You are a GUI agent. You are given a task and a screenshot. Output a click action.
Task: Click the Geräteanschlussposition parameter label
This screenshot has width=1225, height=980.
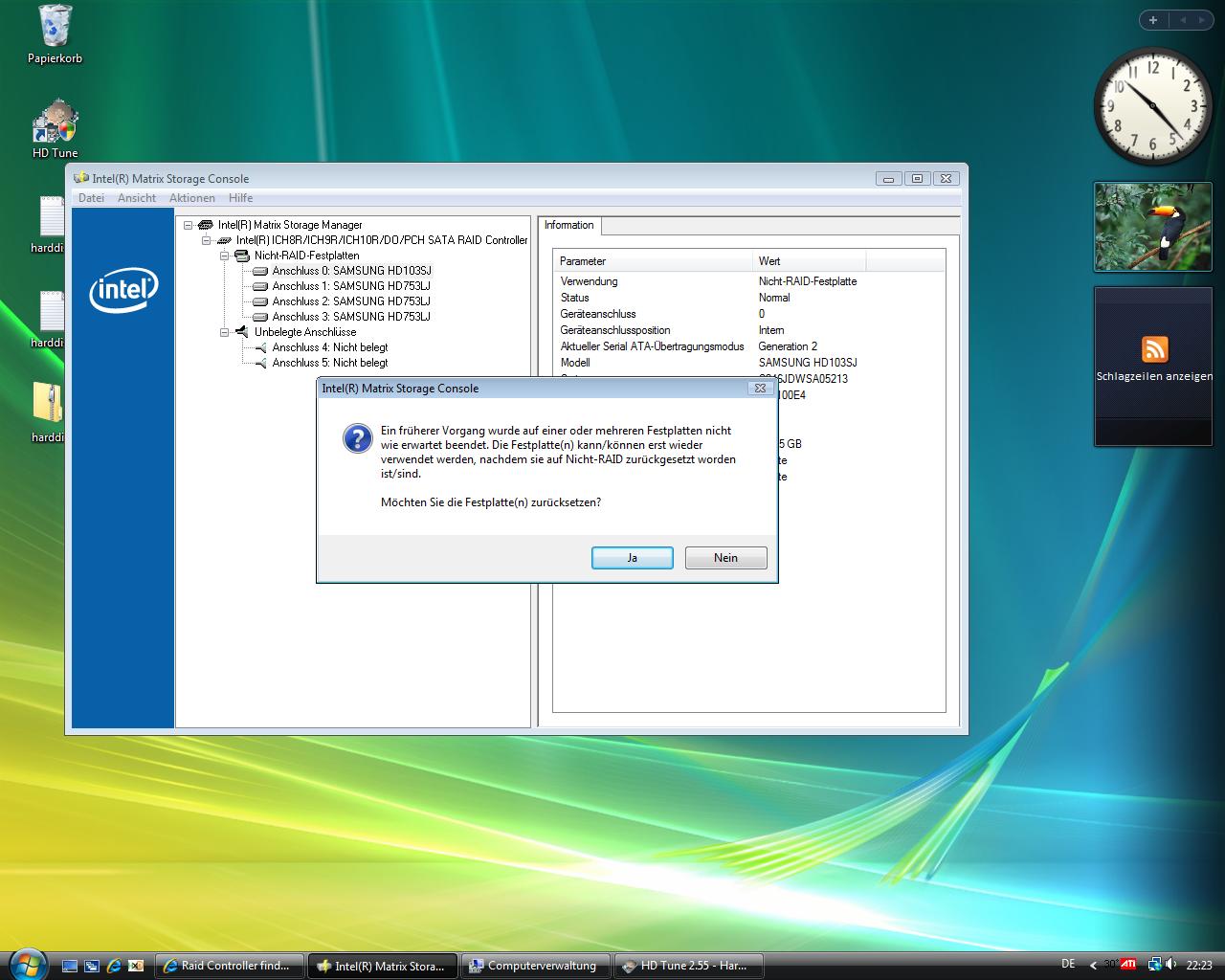[615, 330]
